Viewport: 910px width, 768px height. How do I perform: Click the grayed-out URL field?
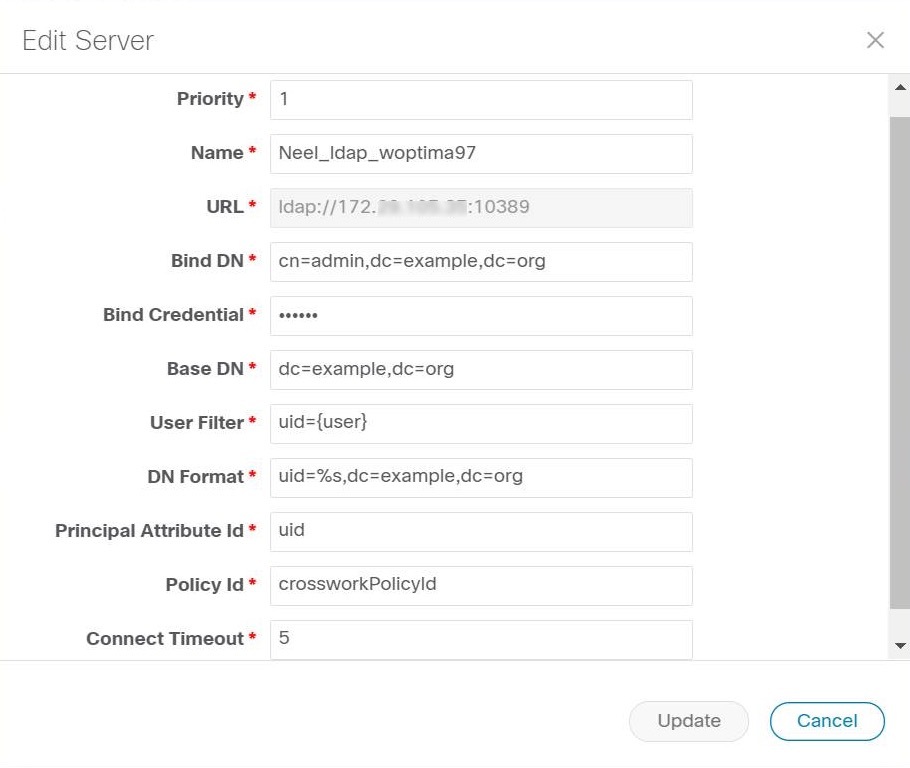(480, 208)
